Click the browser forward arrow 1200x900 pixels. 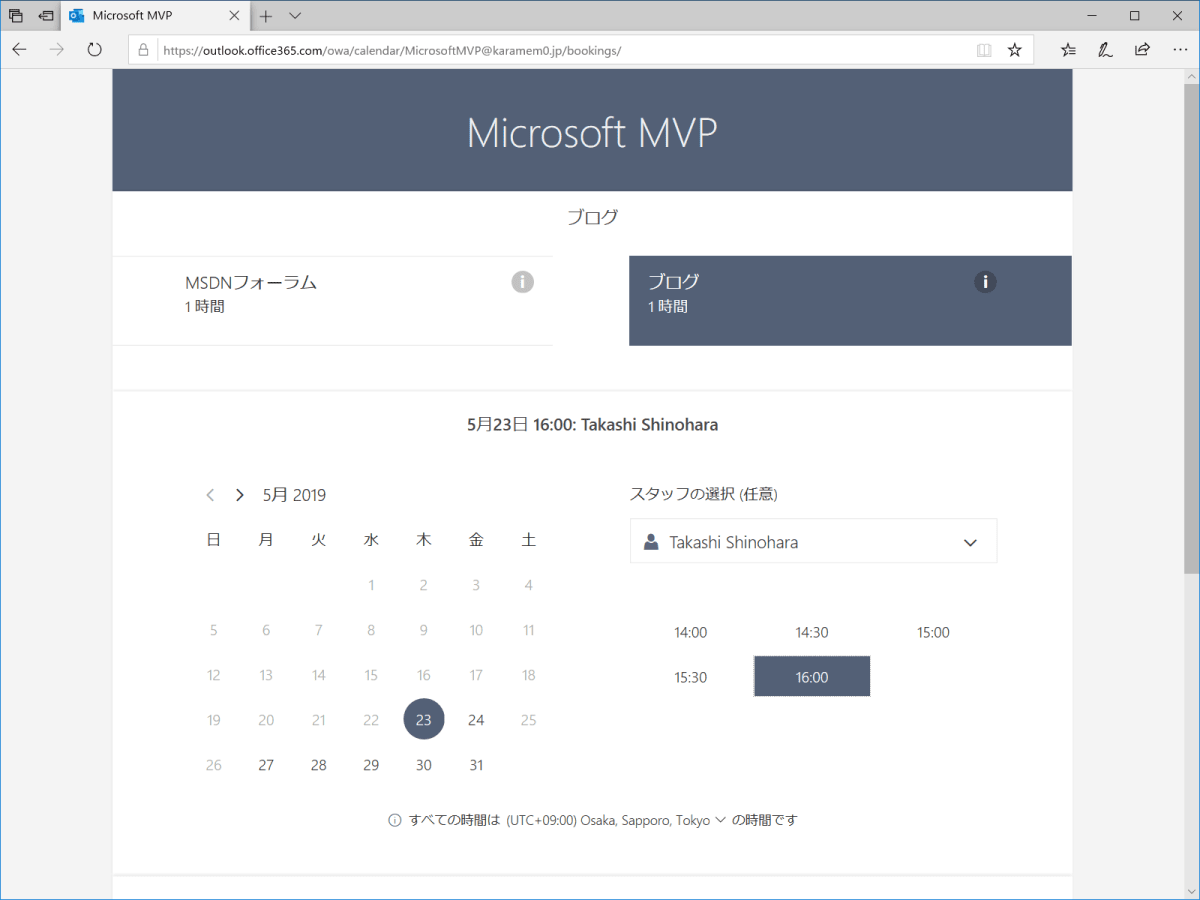[x=57, y=49]
